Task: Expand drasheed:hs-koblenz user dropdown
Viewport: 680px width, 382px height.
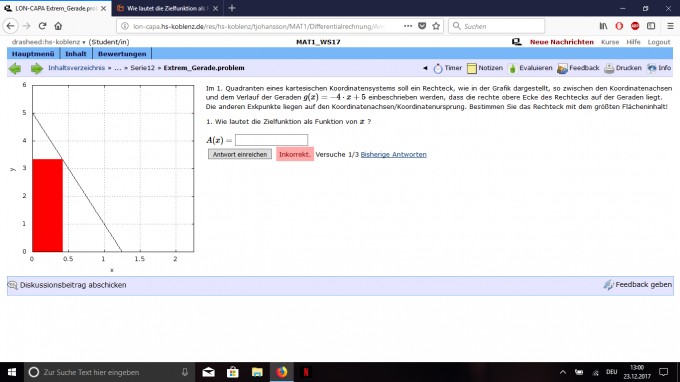Action: coord(48,42)
